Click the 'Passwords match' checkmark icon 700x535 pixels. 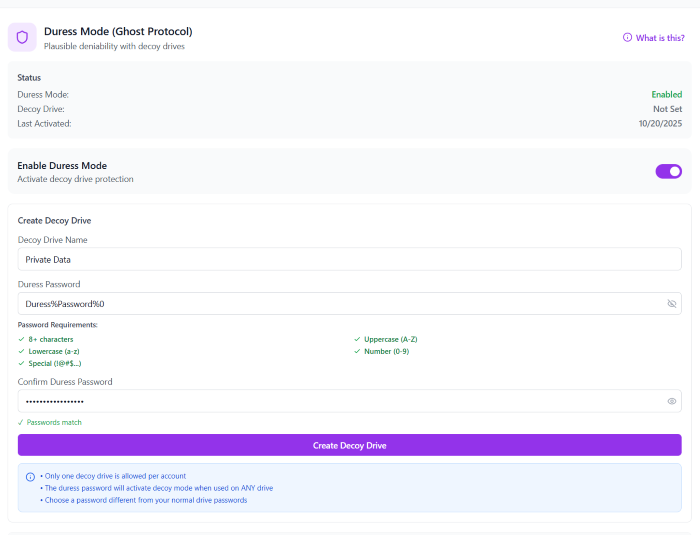[x=21, y=423]
